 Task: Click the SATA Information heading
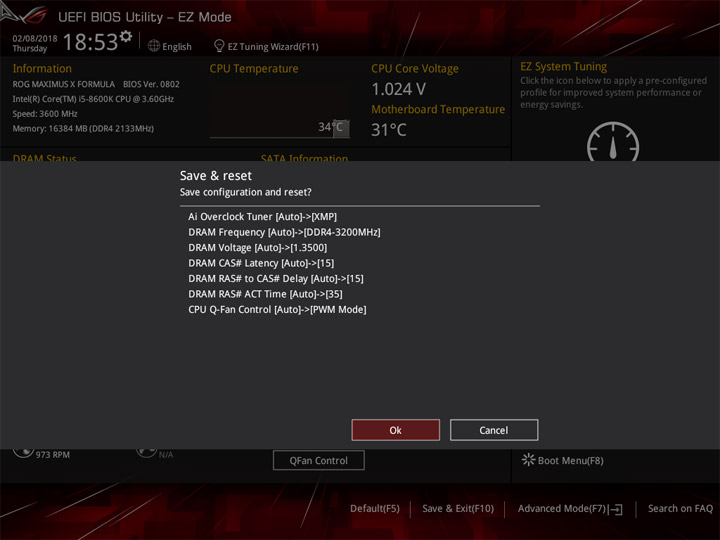point(304,158)
